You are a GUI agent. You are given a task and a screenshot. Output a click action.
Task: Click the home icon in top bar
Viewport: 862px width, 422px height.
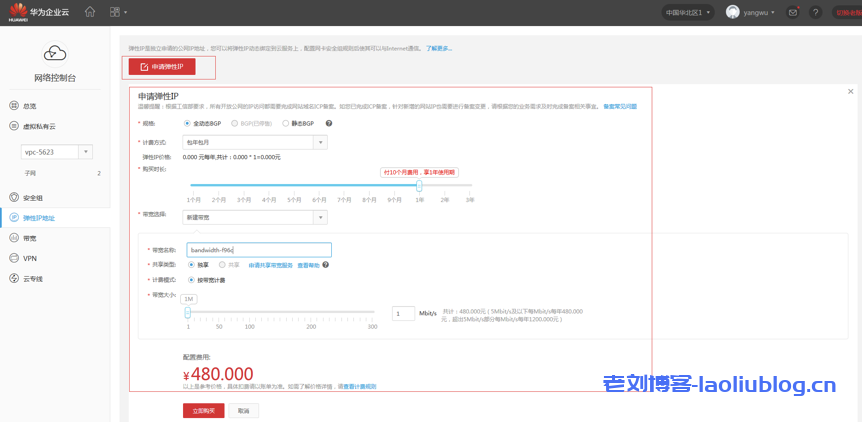click(x=90, y=12)
